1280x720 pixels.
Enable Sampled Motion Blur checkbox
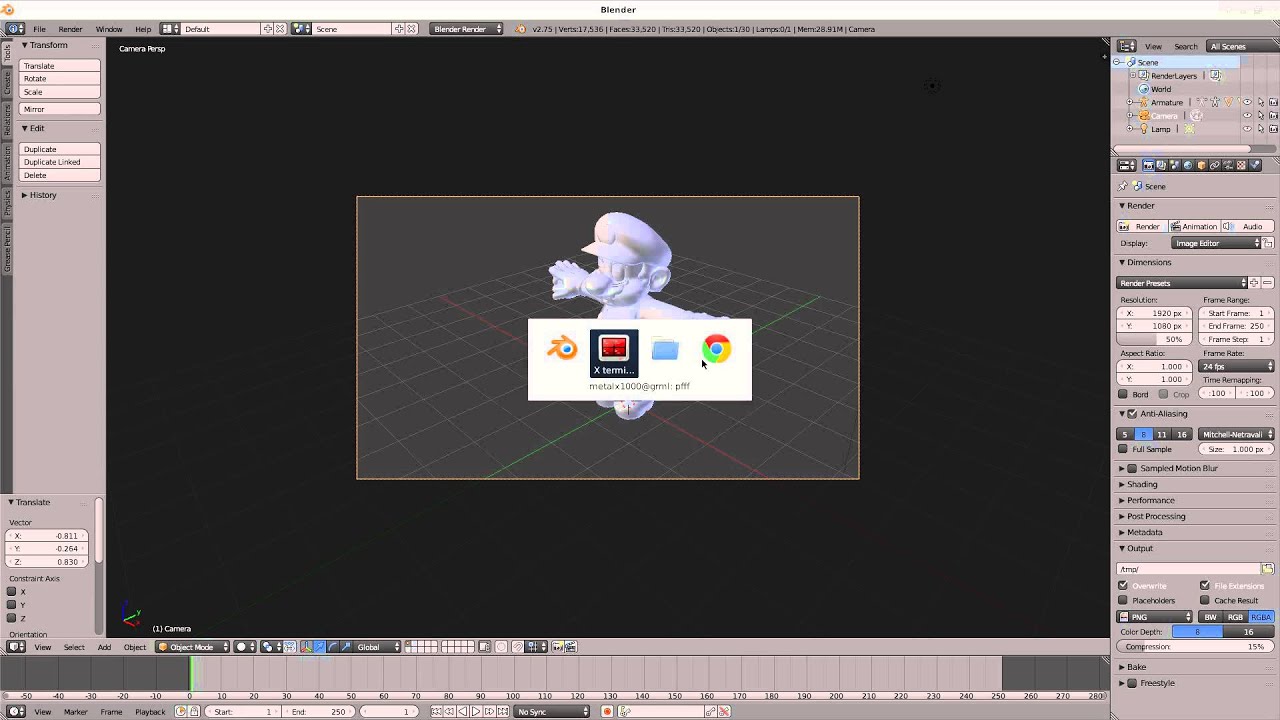[1132, 468]
